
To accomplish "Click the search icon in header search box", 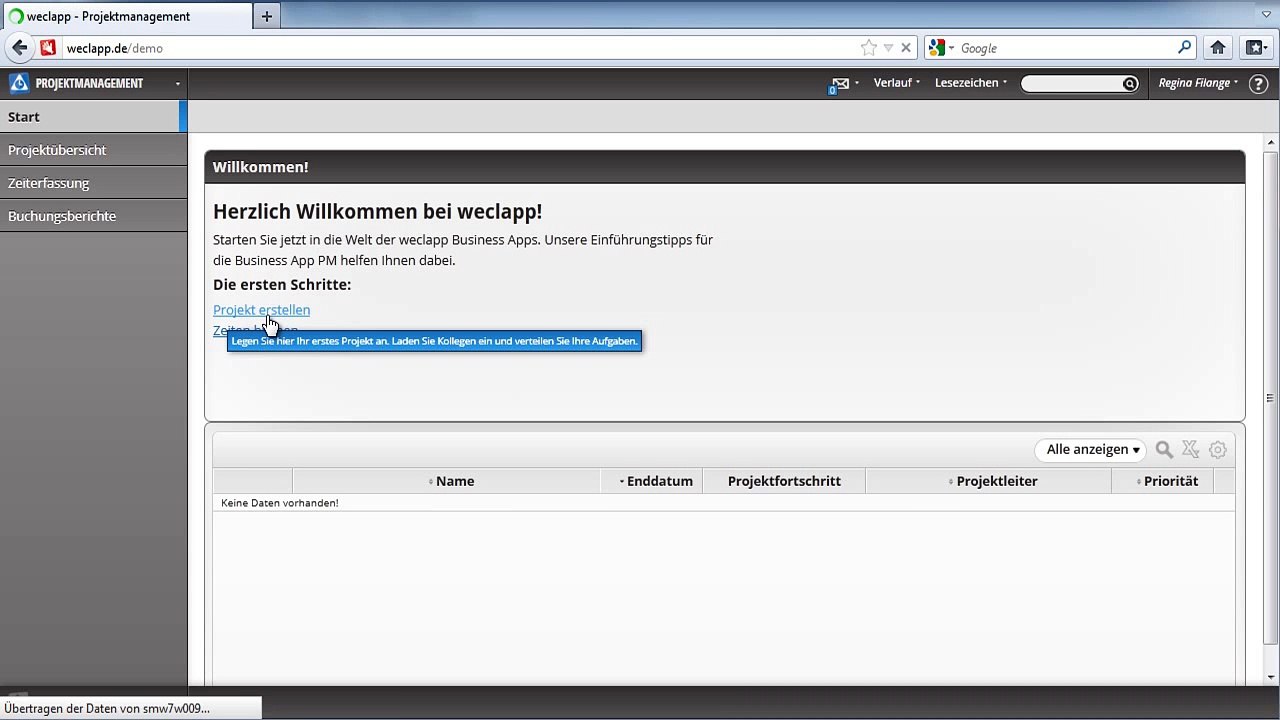I will tap(1130, 84).
